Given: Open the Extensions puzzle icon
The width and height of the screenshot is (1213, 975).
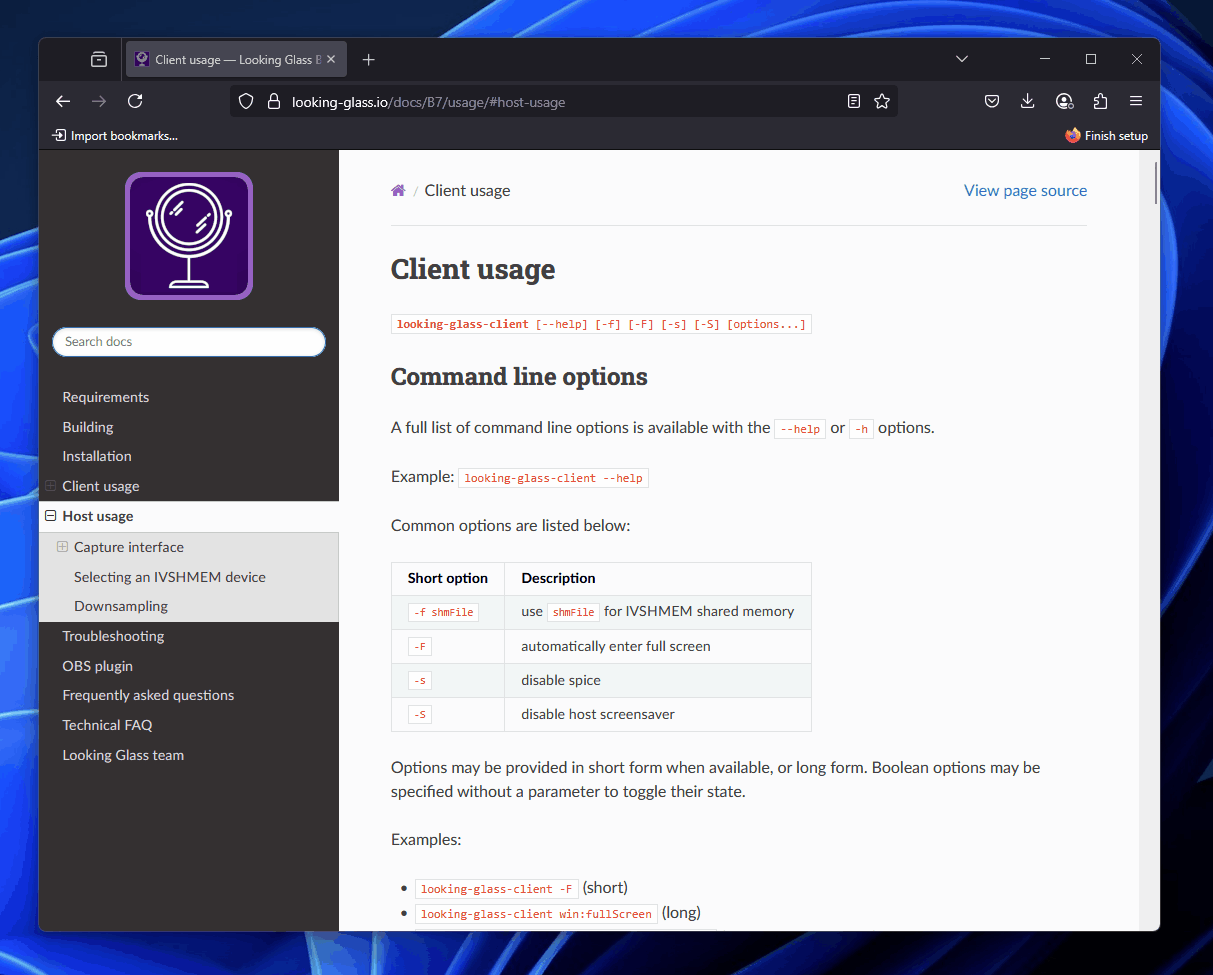Looking at the screenshot, I should coord(1100,101).
